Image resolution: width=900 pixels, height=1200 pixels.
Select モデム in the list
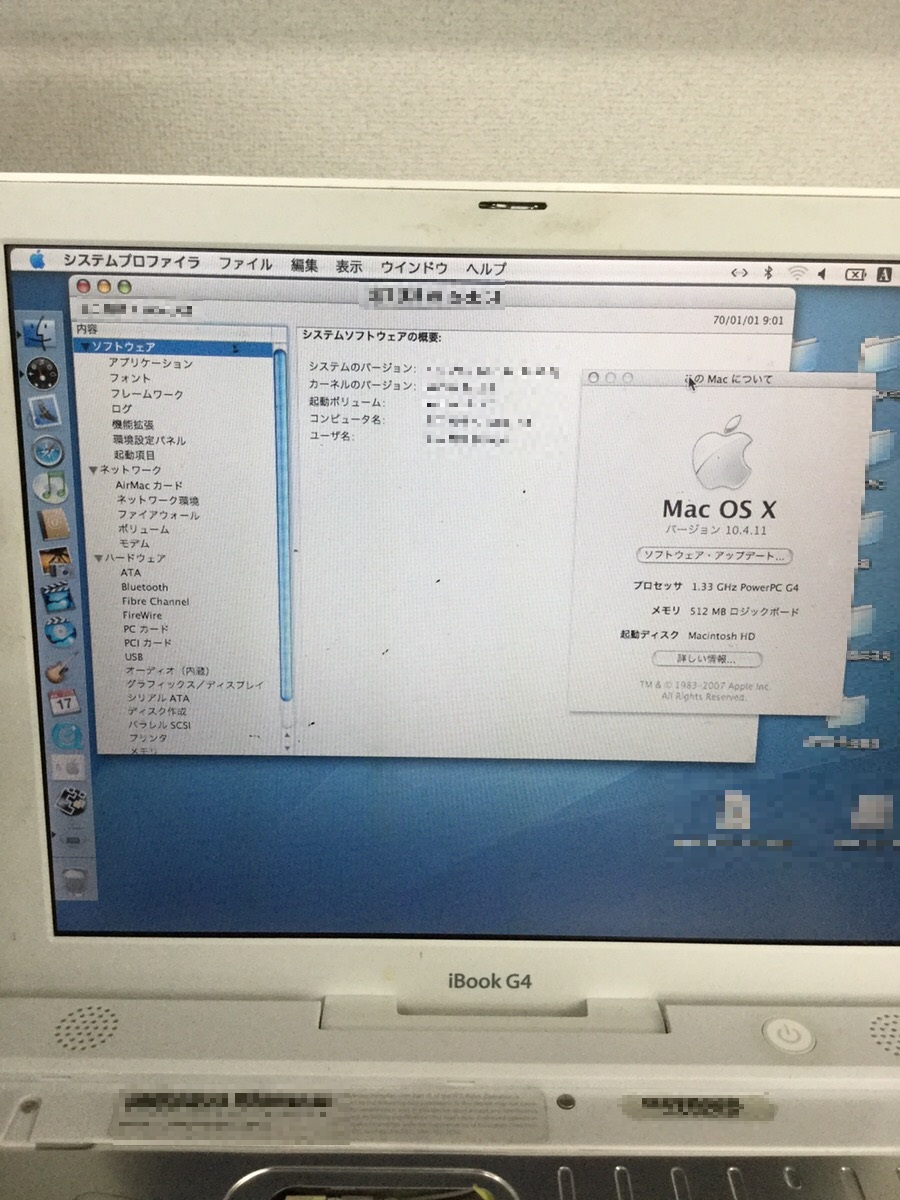135,543
